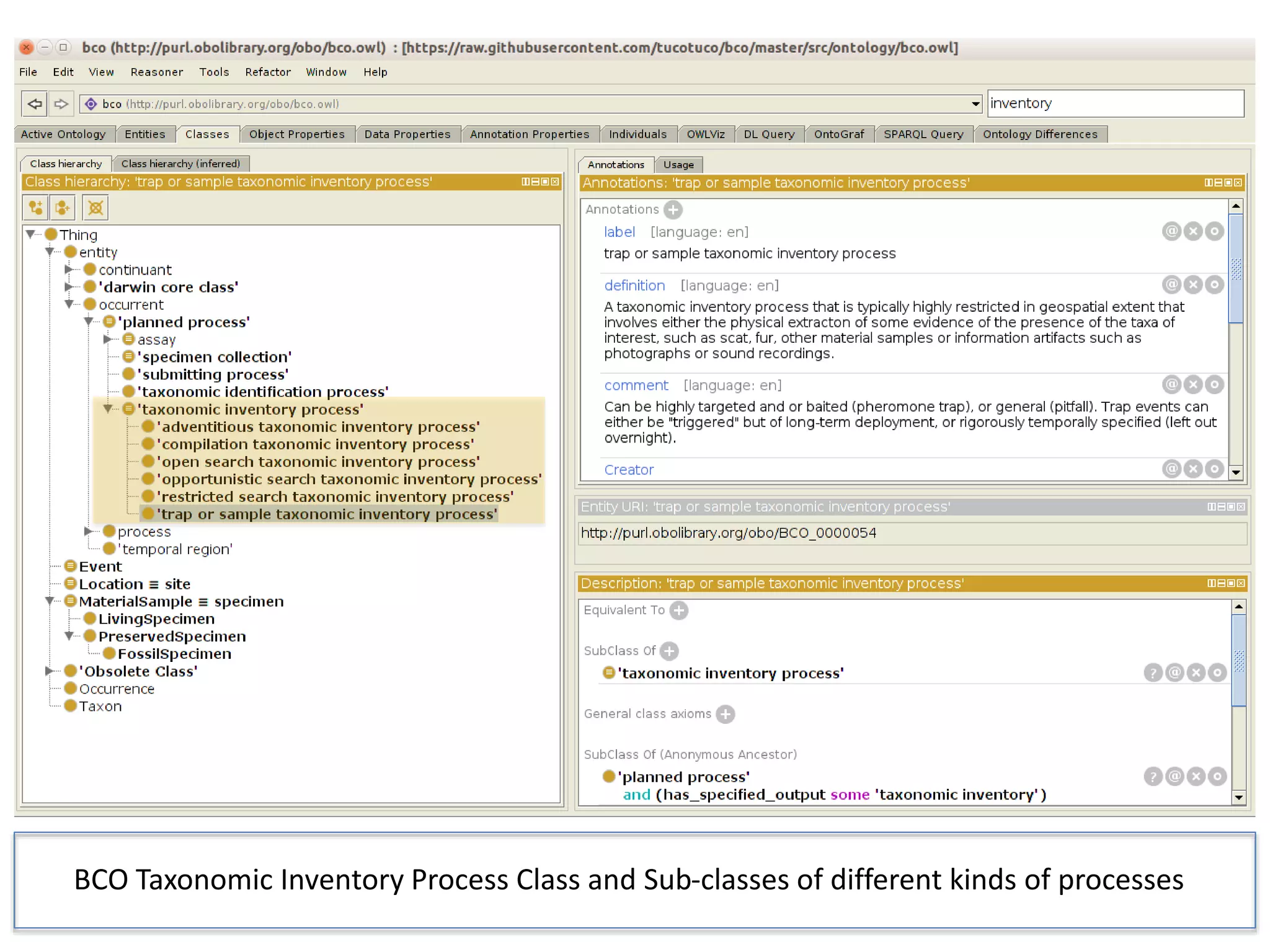Screen dimensions: 1270x952
Task: Collapse the 'planned process' node
Action: tap(89, 322)
